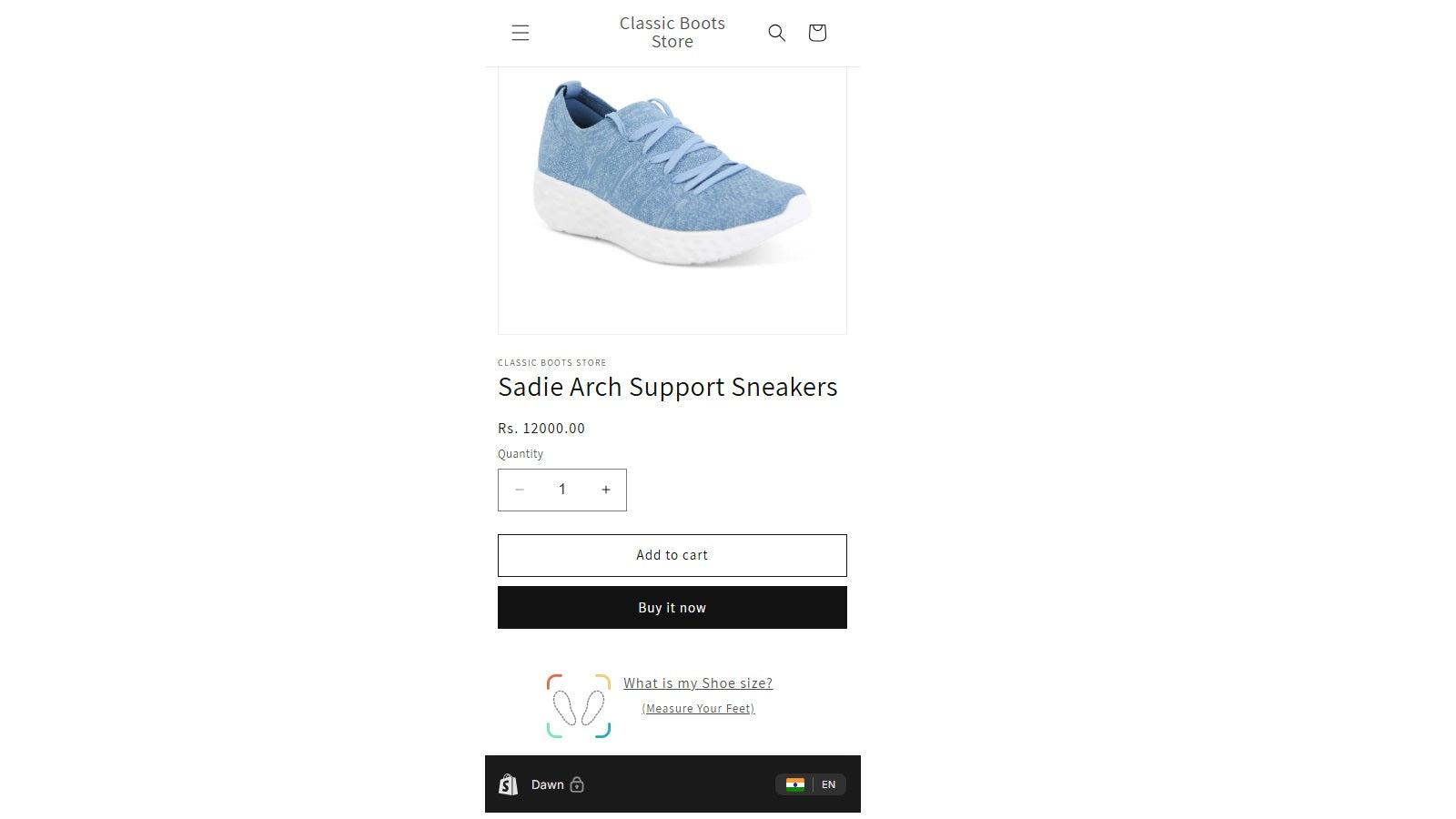This screenshot has width=1456, height=819.
Task: Click the Dawn theme label
Action: (x=547, y=784)
